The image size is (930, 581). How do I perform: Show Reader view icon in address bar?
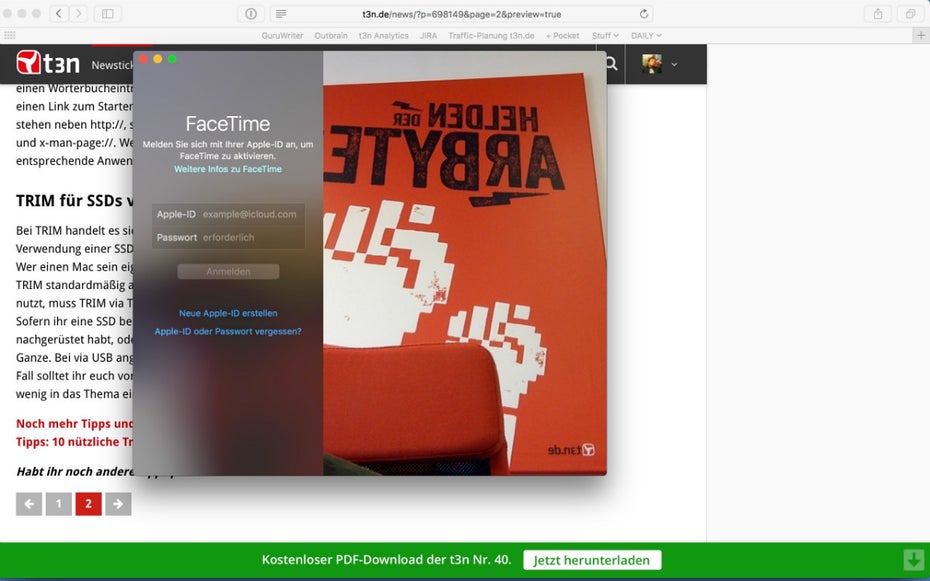281,14
